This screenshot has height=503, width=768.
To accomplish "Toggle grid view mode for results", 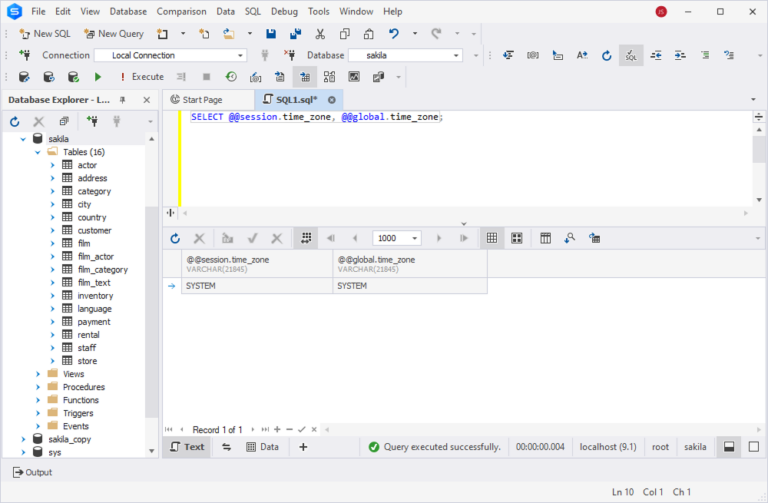I will [x=492, y=238].
